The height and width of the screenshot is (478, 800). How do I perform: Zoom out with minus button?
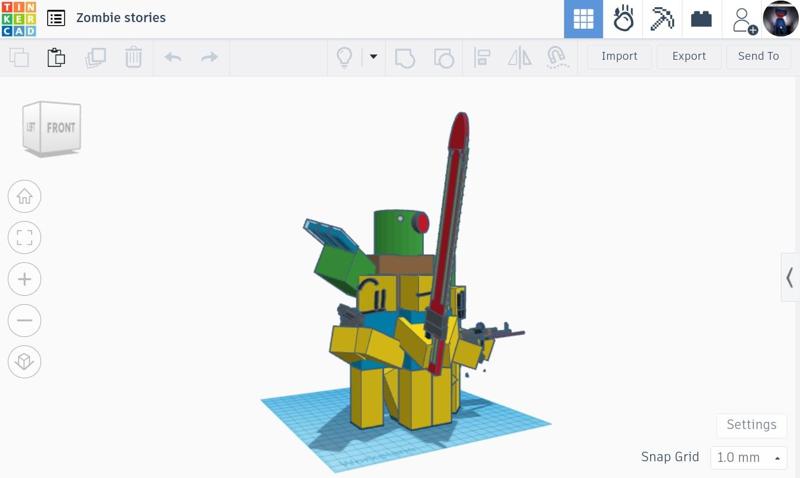click(x=24, y=320)
